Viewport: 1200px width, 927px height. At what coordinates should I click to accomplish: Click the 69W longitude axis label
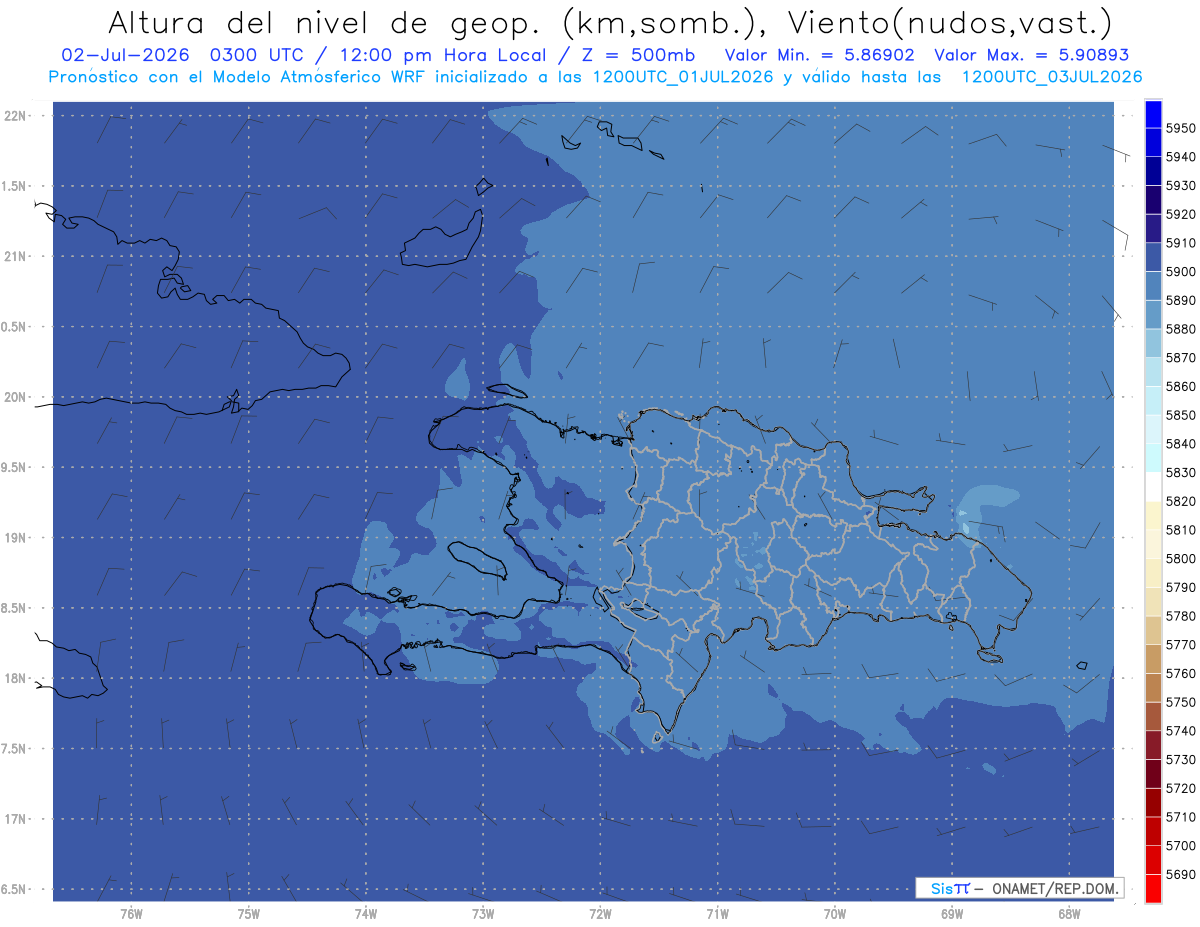point(952,914)
